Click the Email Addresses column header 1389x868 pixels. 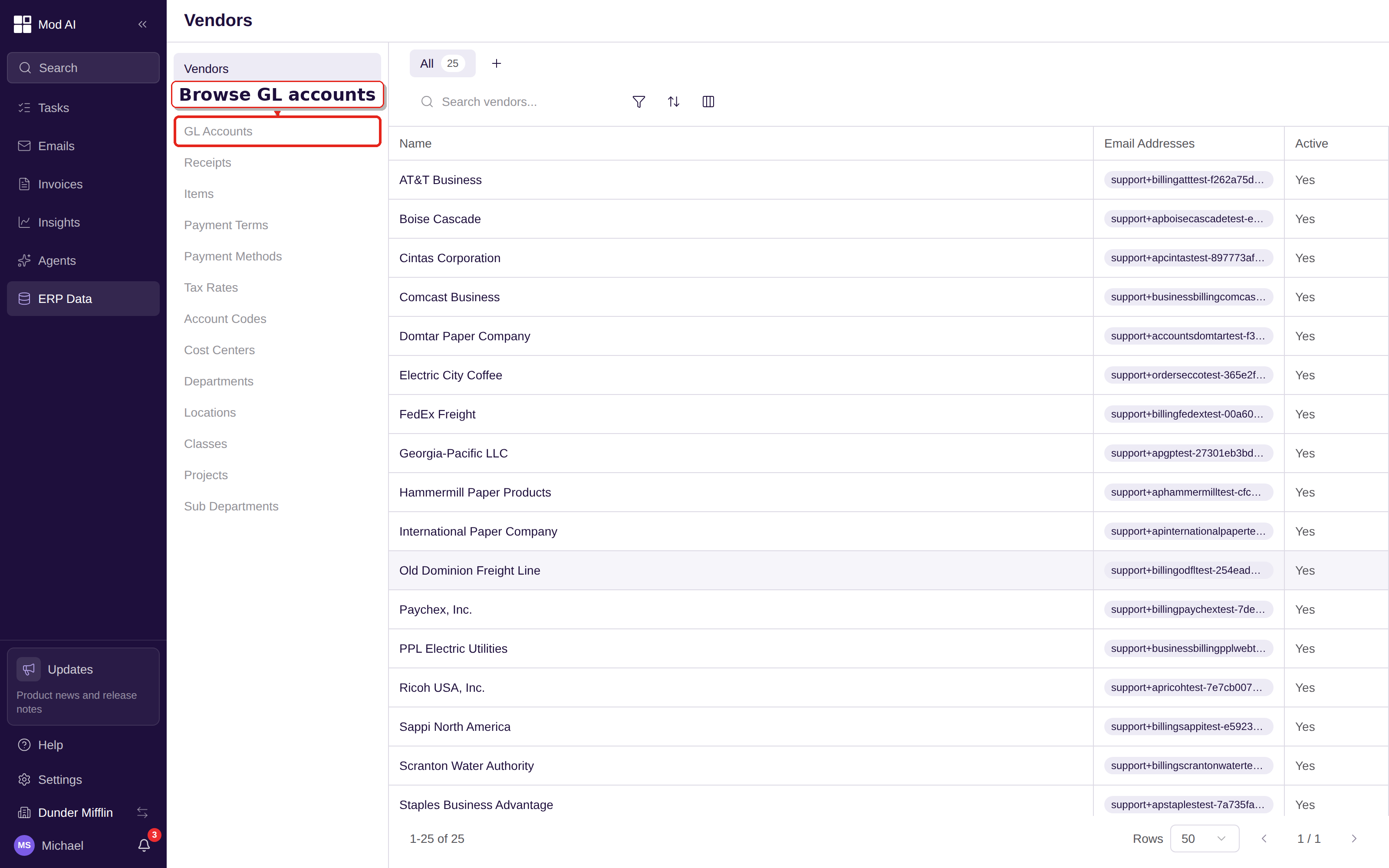tap(1188, 144)
